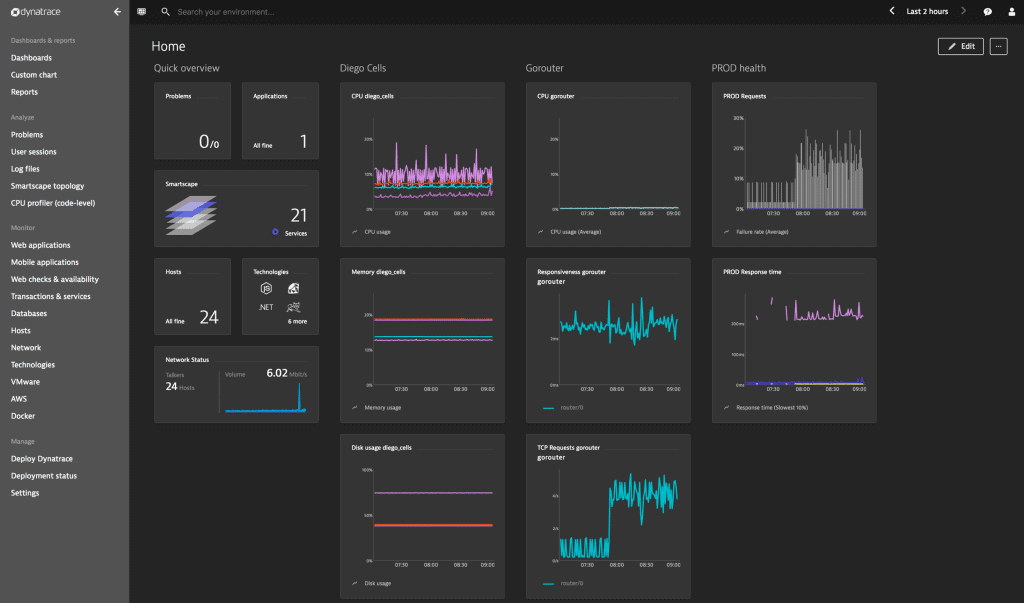Open Deploy Dynatrace
This screenshot has height=603, width=1024.
coord(42,459)
